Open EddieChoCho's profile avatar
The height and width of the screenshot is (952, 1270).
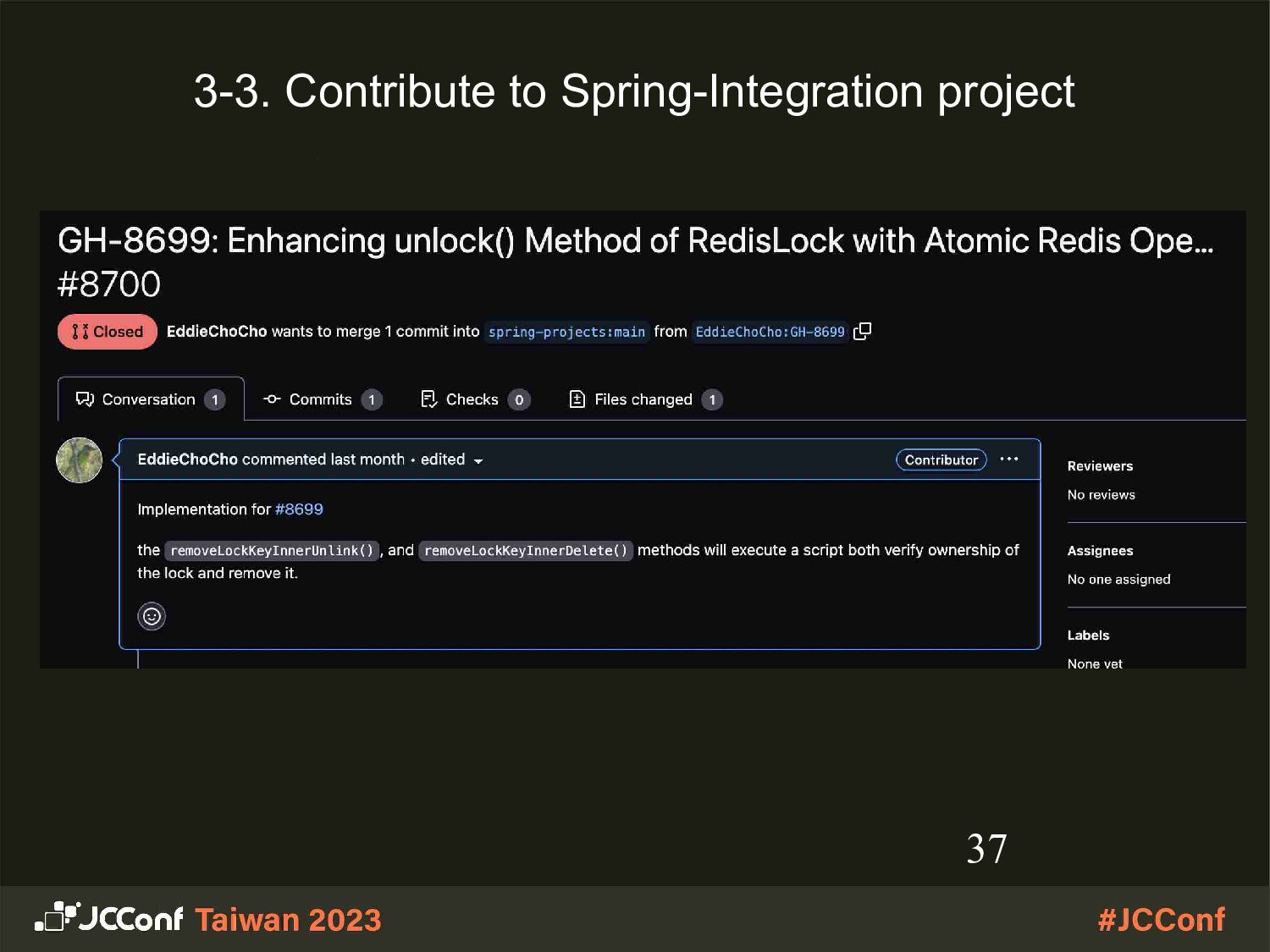[79, 460]
